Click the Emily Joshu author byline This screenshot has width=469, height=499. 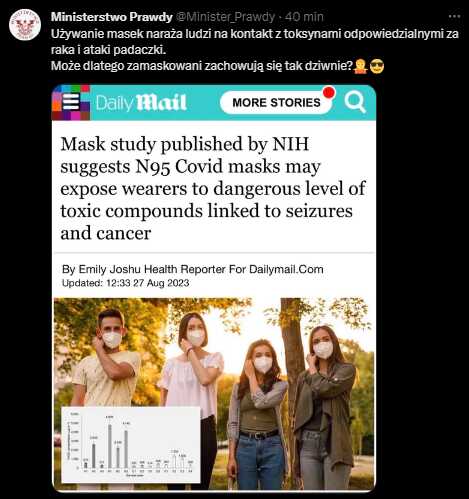click(193, 269)
